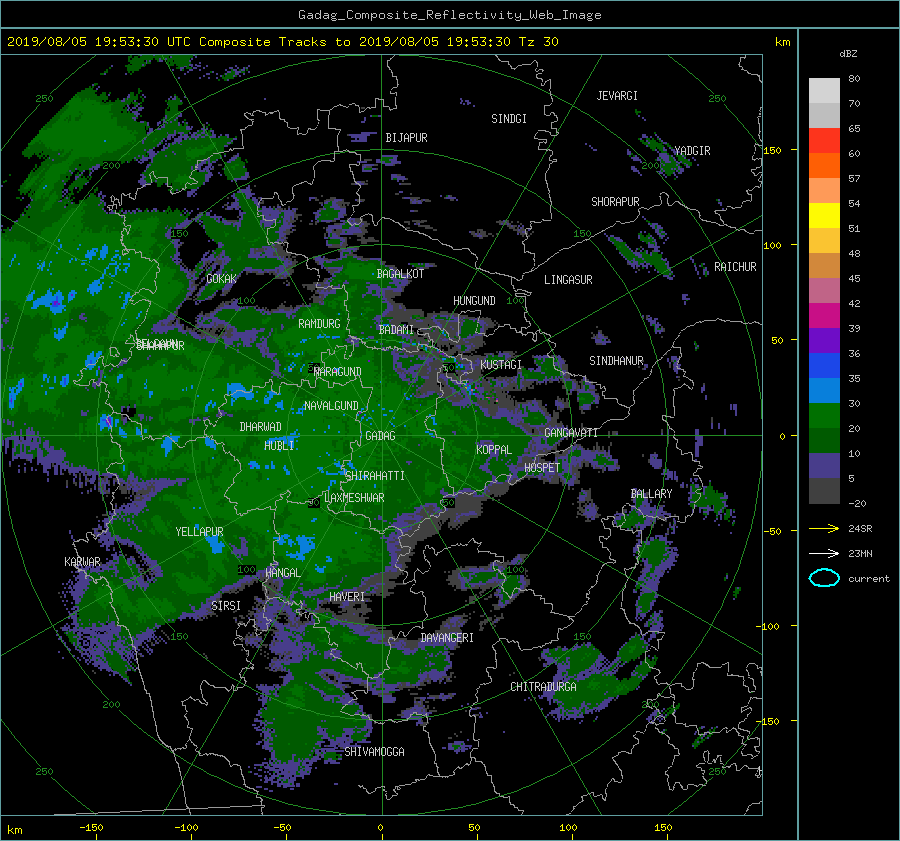This screenshot has width=900, height=841.
Task: Click the SINDHANUR city label
Action: coord(616,361)
